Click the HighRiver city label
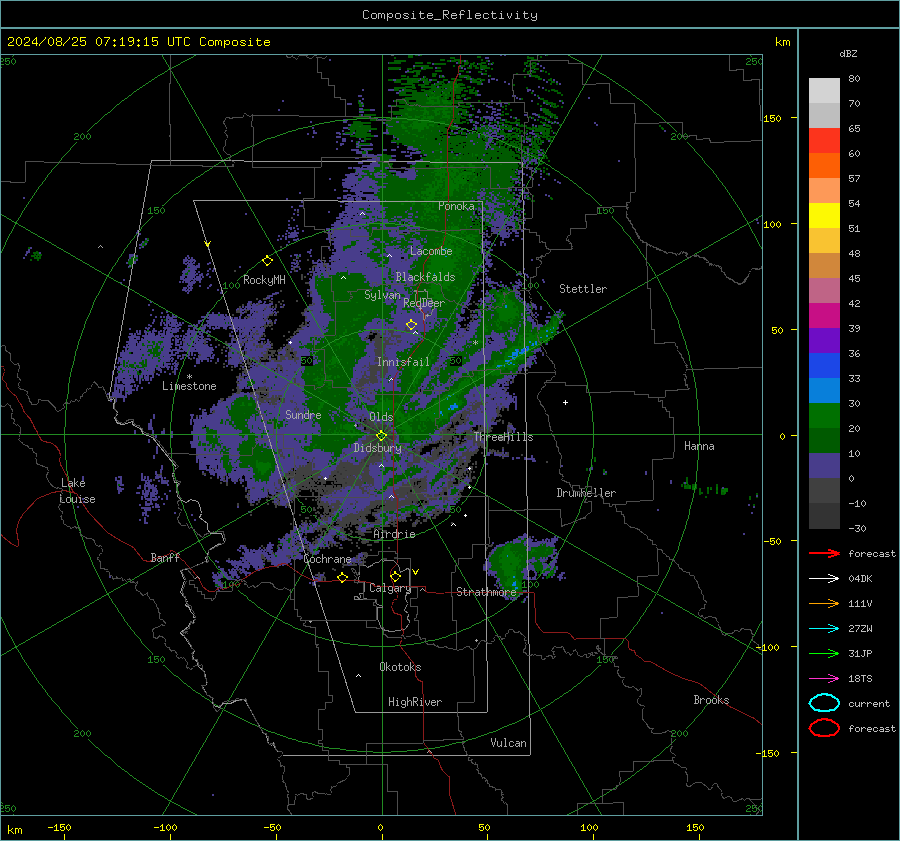Screen dimensions: 900x841 [415, 702]
